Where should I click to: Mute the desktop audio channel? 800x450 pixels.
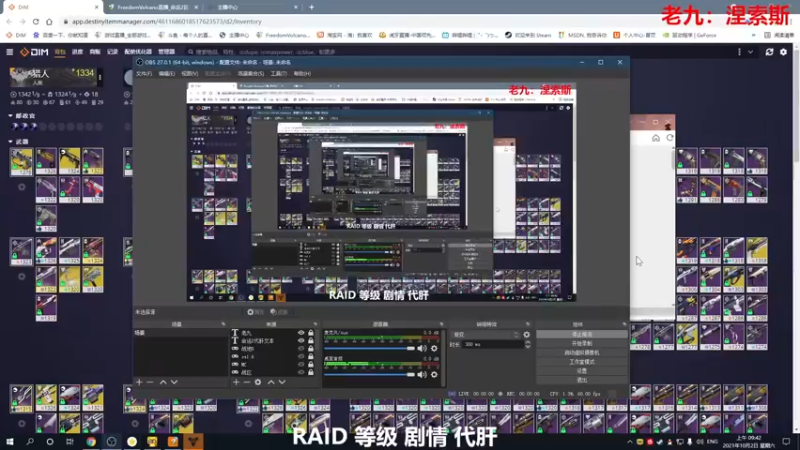click(x=422, y=374)
